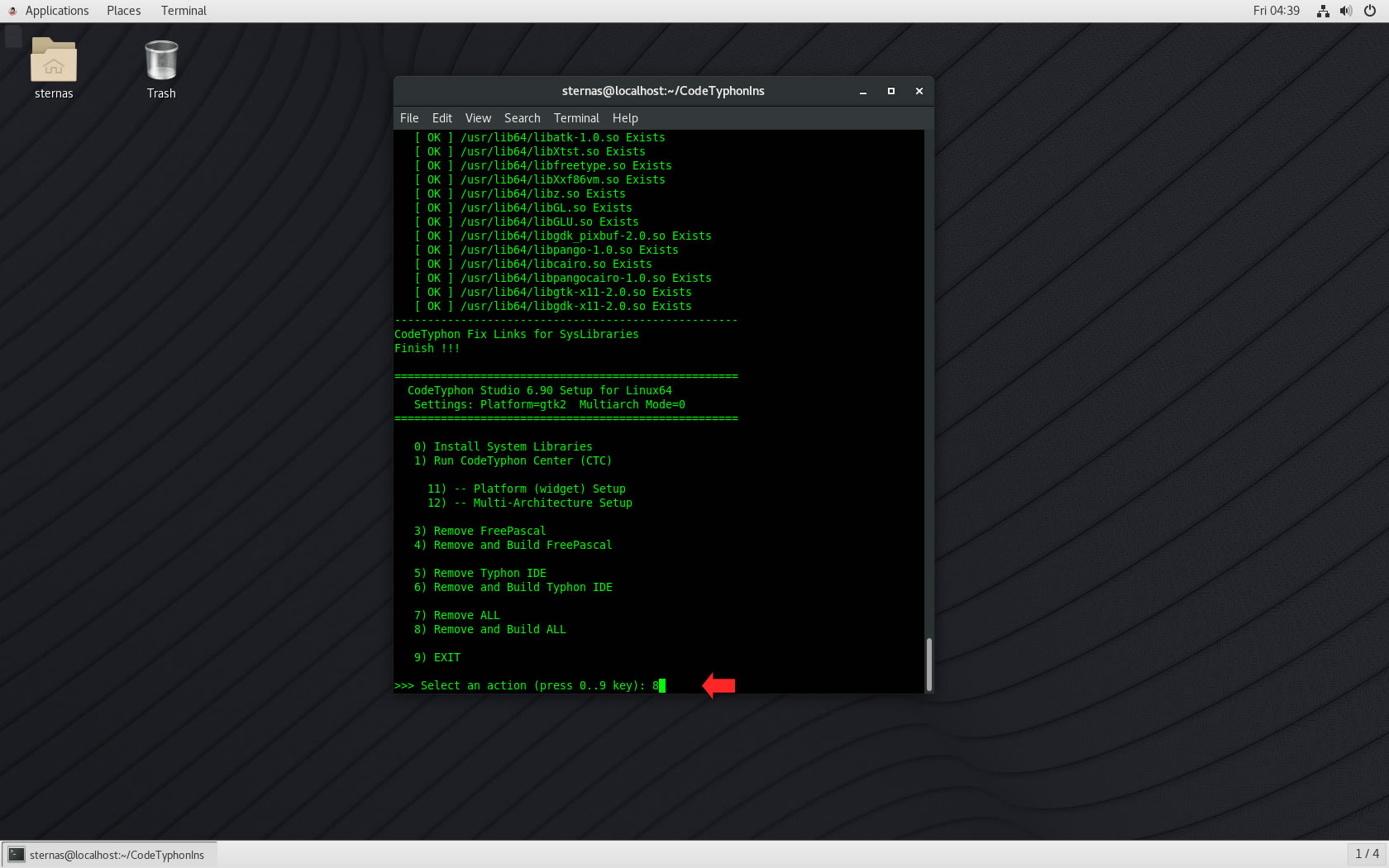Click terminal icon in bottom taskbar
Screen dimensions: 1389x868
(17, 855)
